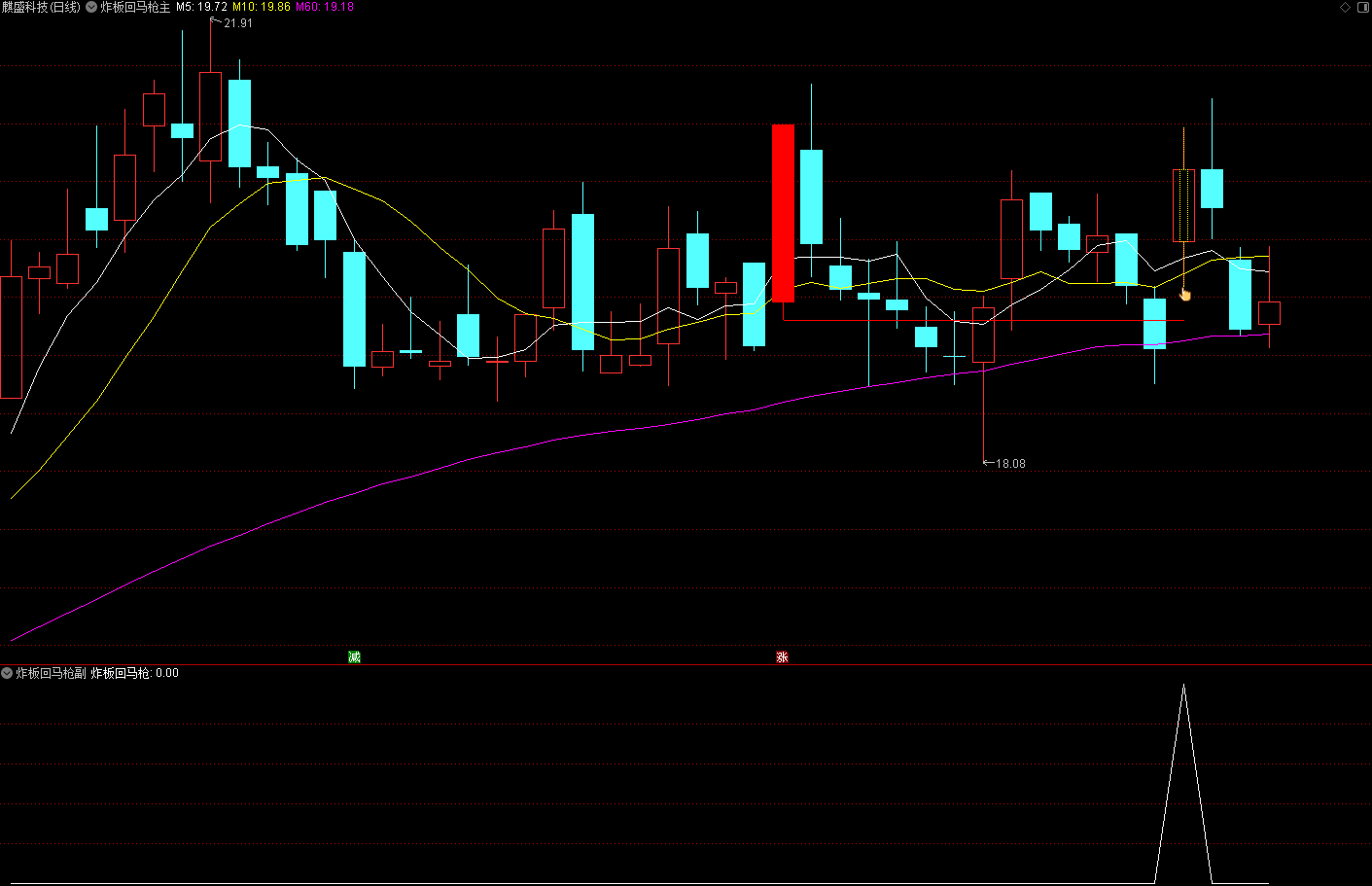Toggle the side panel icon at top right
Image resolution: width=1372 pixels, height=886 pixels.
[x=1362, y=7]
